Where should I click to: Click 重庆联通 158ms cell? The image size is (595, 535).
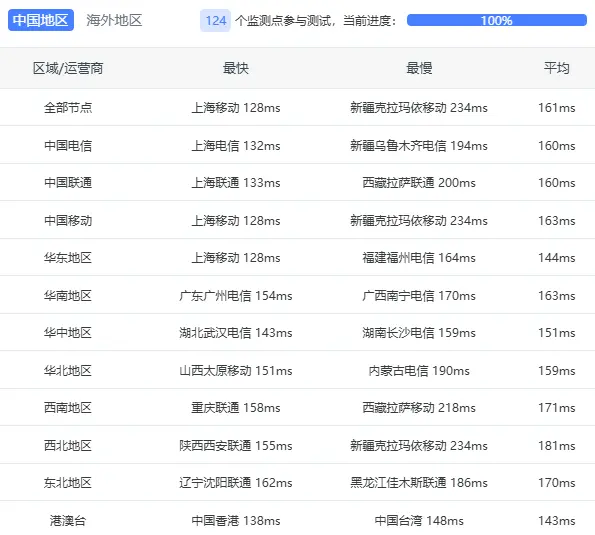point(236,408)
